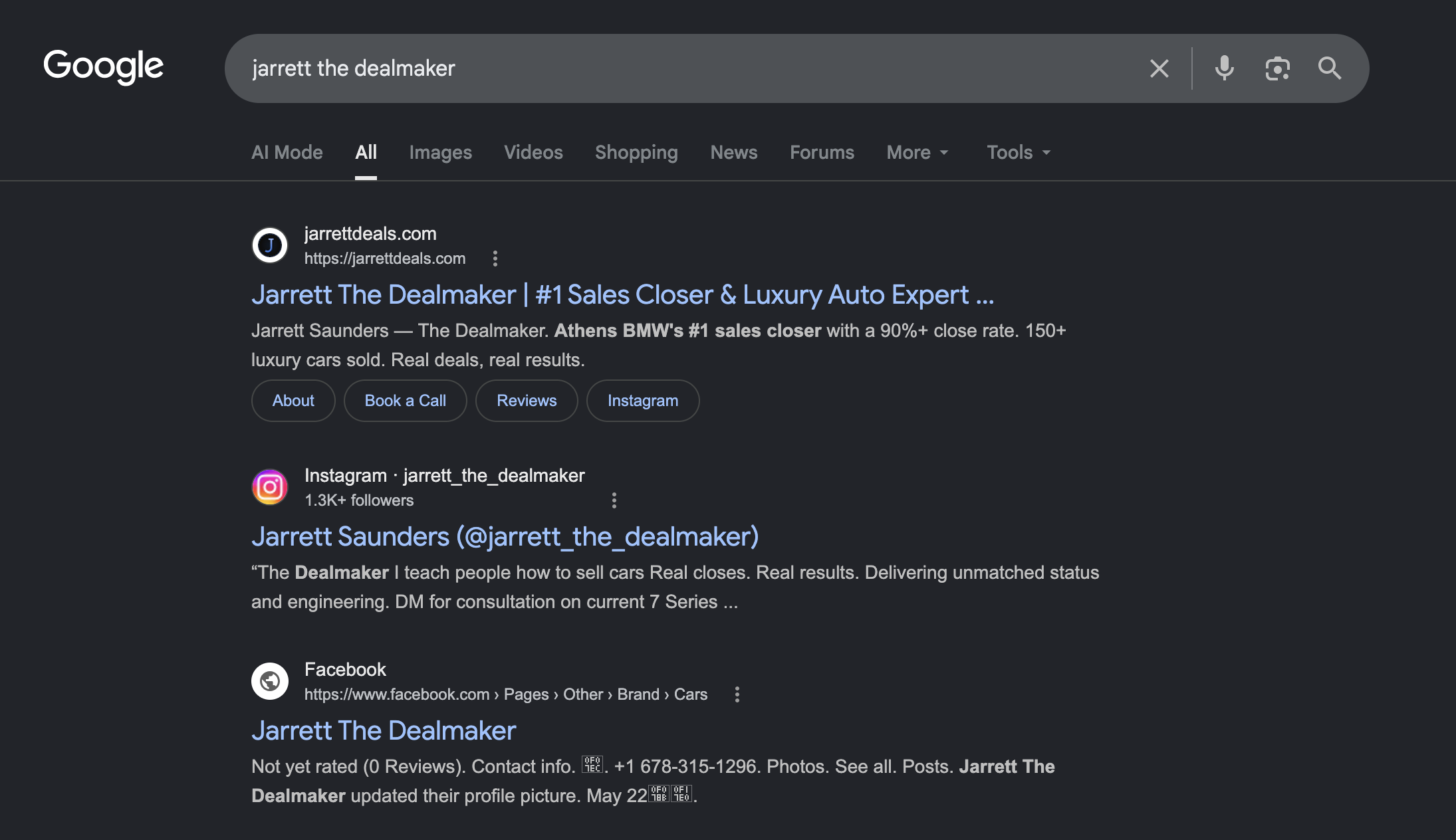
Task: Switch to Images tab
Action: coord(441,152)
